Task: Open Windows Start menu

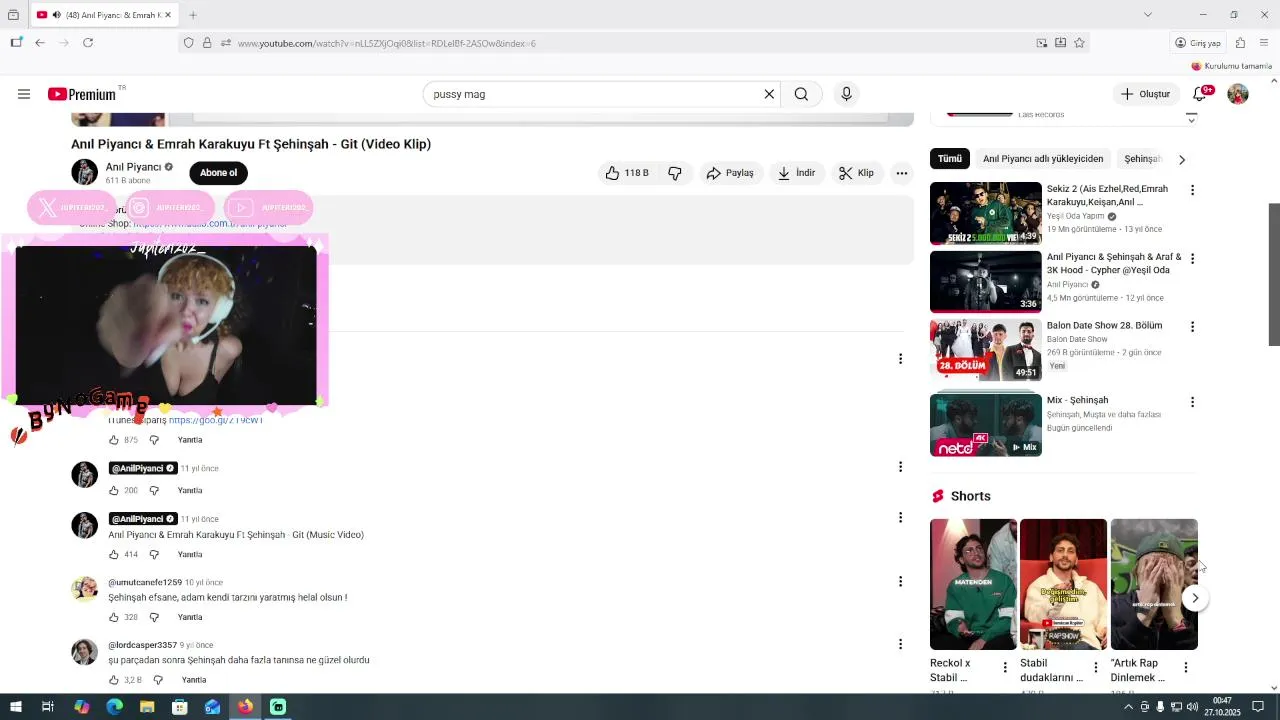Action: click(x=16, y=707)
